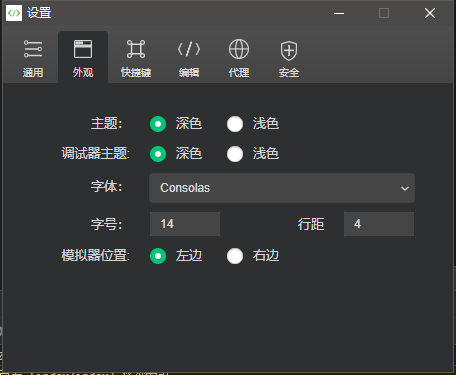456x375 pixels.
Task: Choose 左边 for 模拟器位置
Action: pos(158,256)
